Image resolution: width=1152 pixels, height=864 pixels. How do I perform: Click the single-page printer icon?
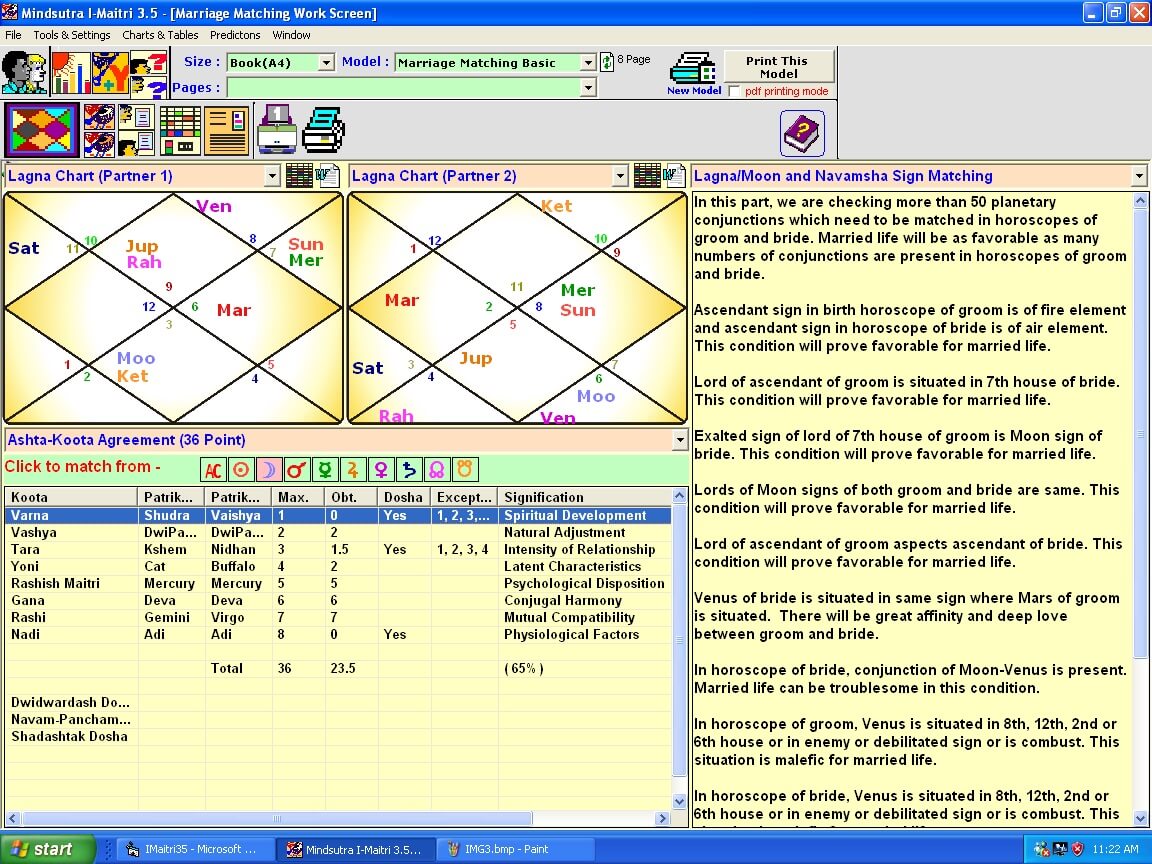pyautogui.click(x=277, y=129)
